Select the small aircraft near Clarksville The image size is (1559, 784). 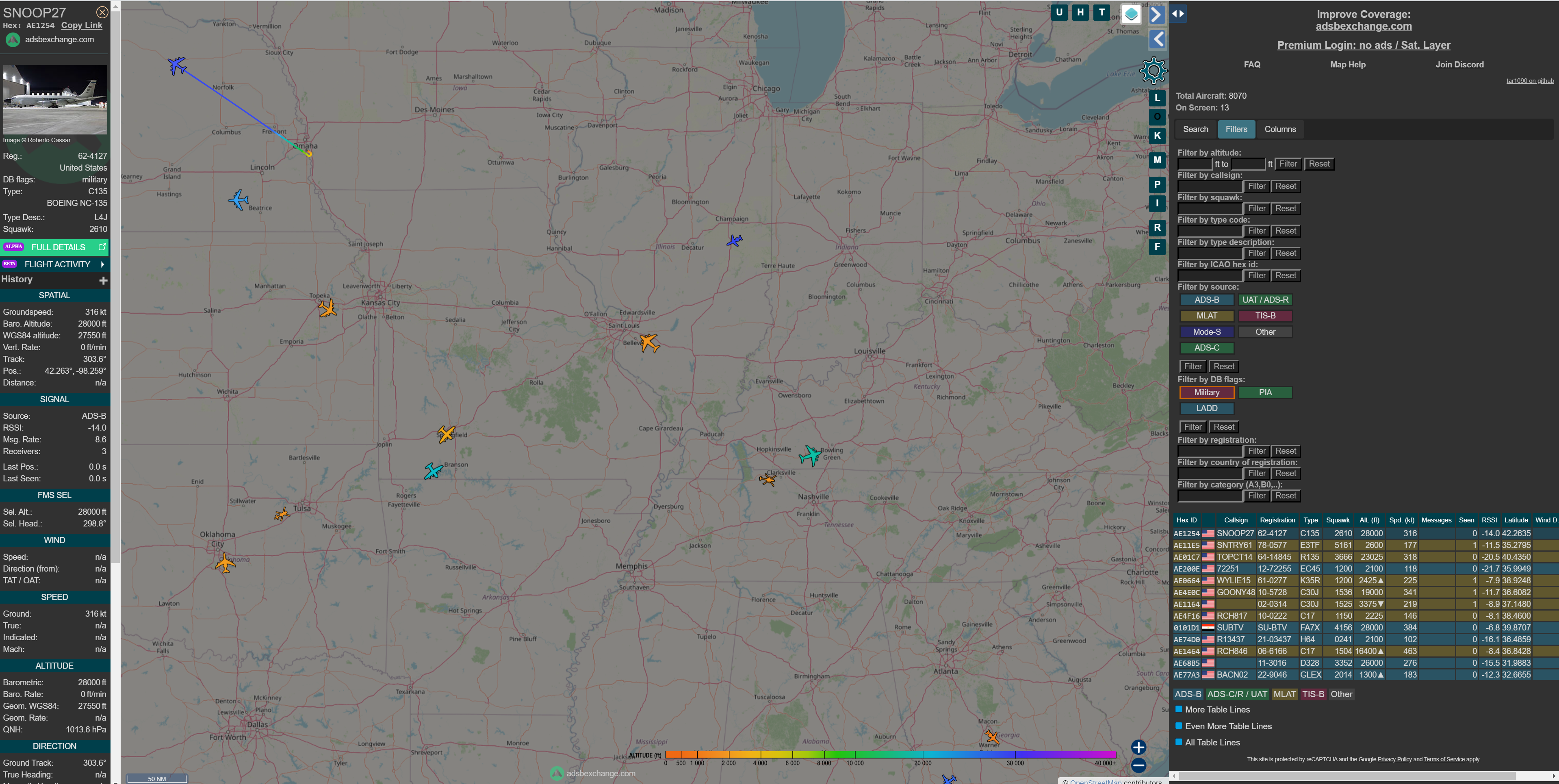click(768, 480)
